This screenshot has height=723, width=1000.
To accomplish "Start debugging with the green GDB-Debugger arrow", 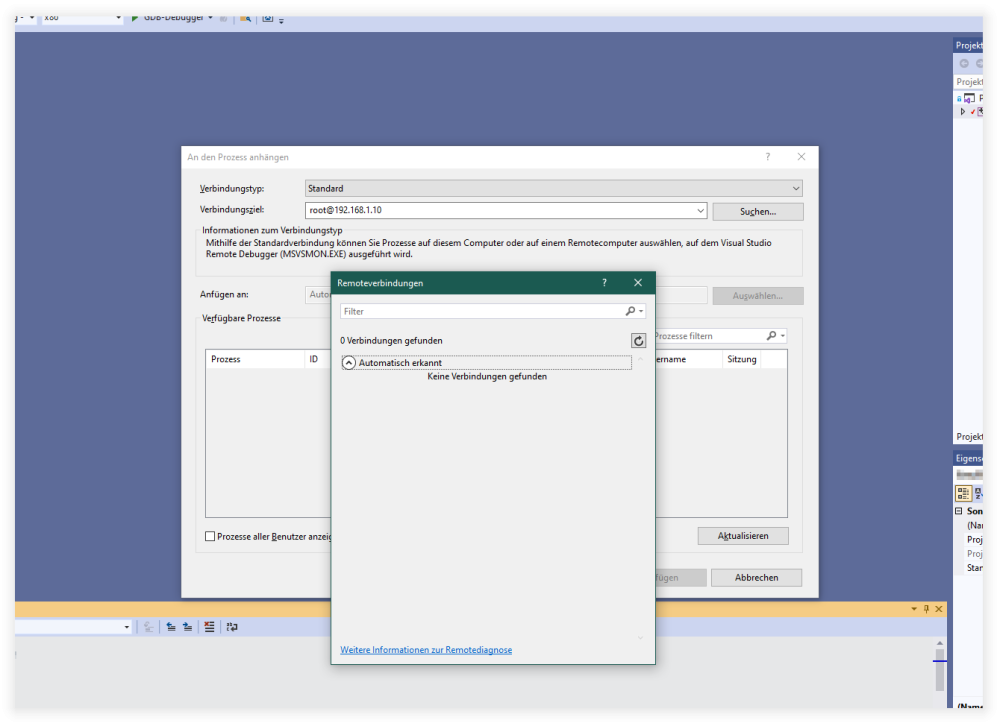I will [x=135, y=17].
